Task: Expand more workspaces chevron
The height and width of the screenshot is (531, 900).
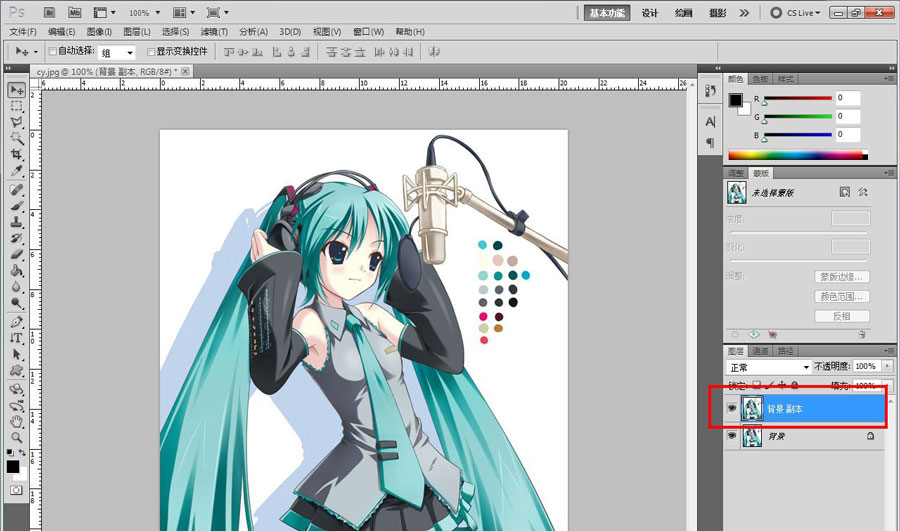Action: coord(744,13)
